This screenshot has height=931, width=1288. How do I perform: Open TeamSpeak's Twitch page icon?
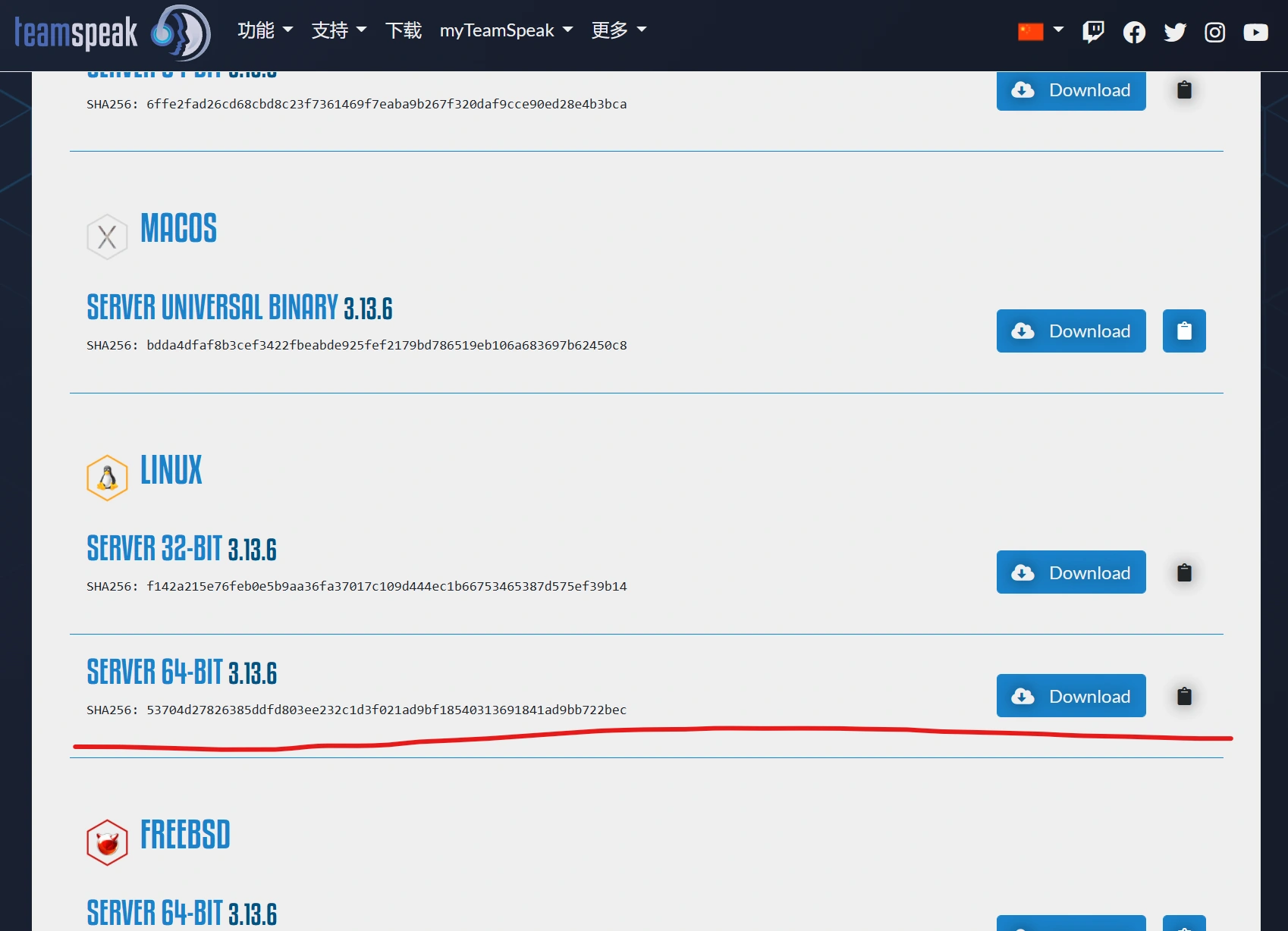(x=1093, y=32)
